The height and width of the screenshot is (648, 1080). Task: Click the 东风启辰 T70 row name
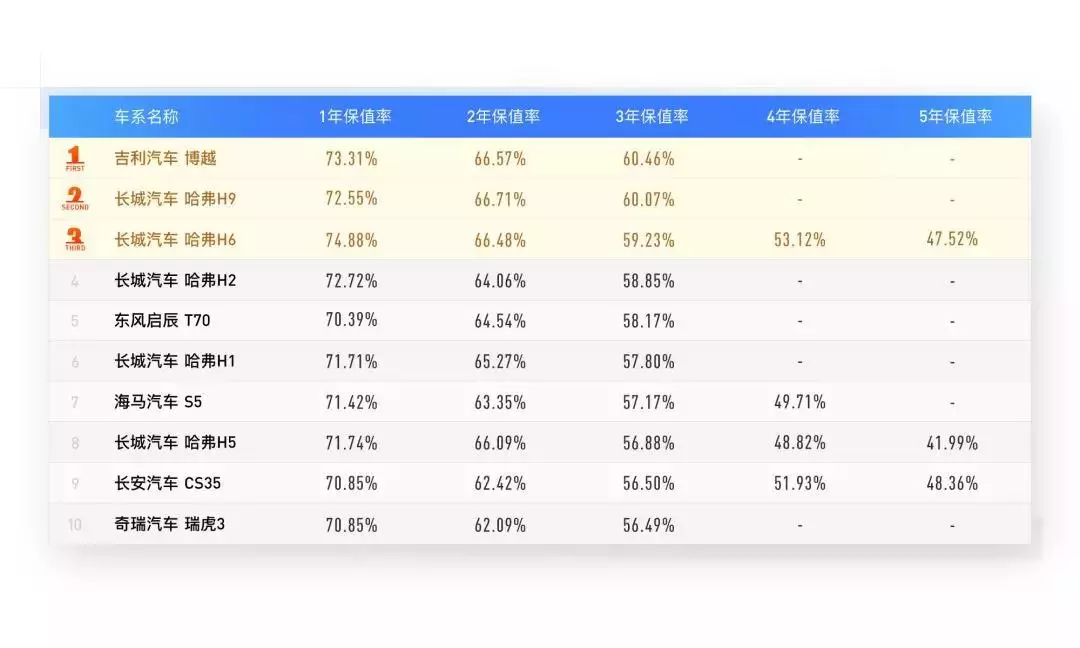(x=162, y=320)
